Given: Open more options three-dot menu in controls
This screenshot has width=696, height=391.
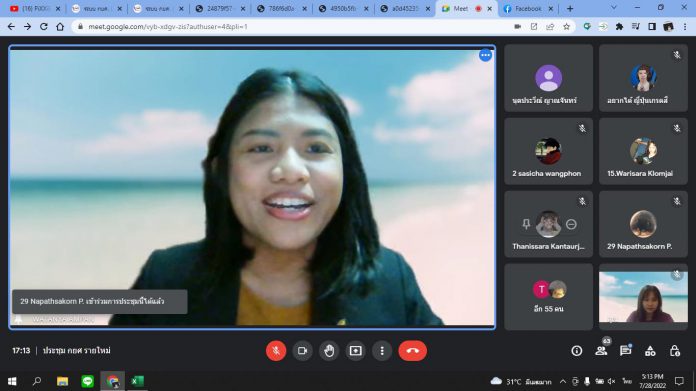Looking at the screenshot, I should 382,351.
